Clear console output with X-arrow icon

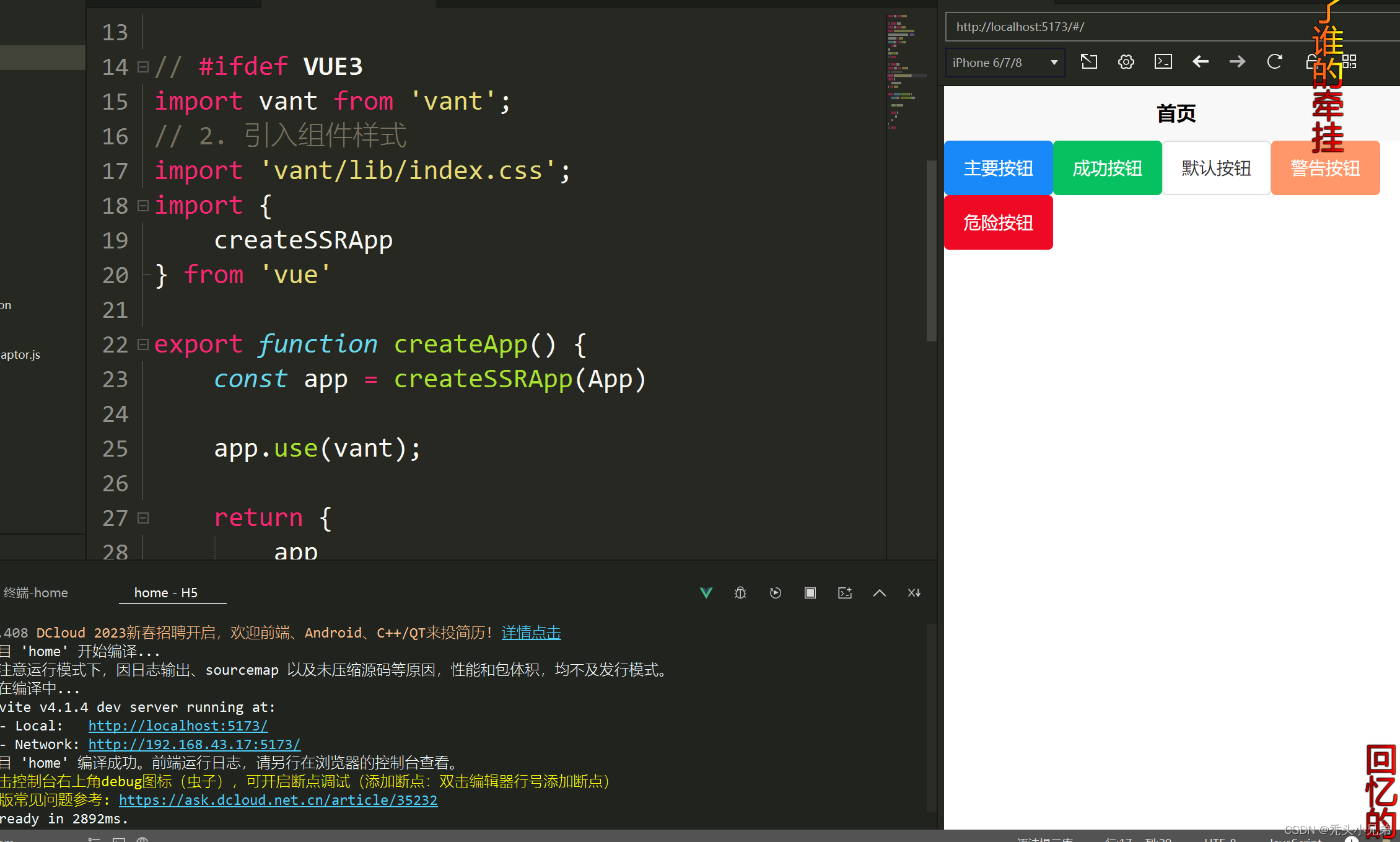[914, 593]
